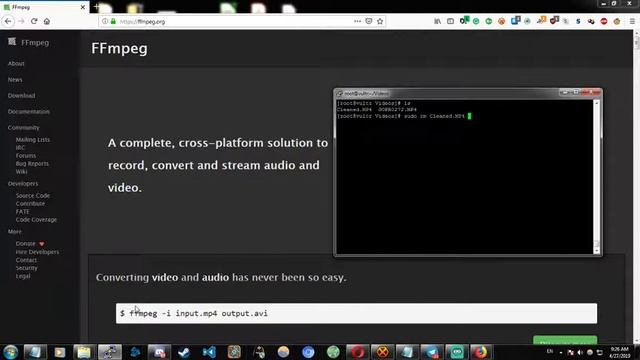Close the FFmpeg browser tab
The image size is (640, 360).
tap(83, 7)
